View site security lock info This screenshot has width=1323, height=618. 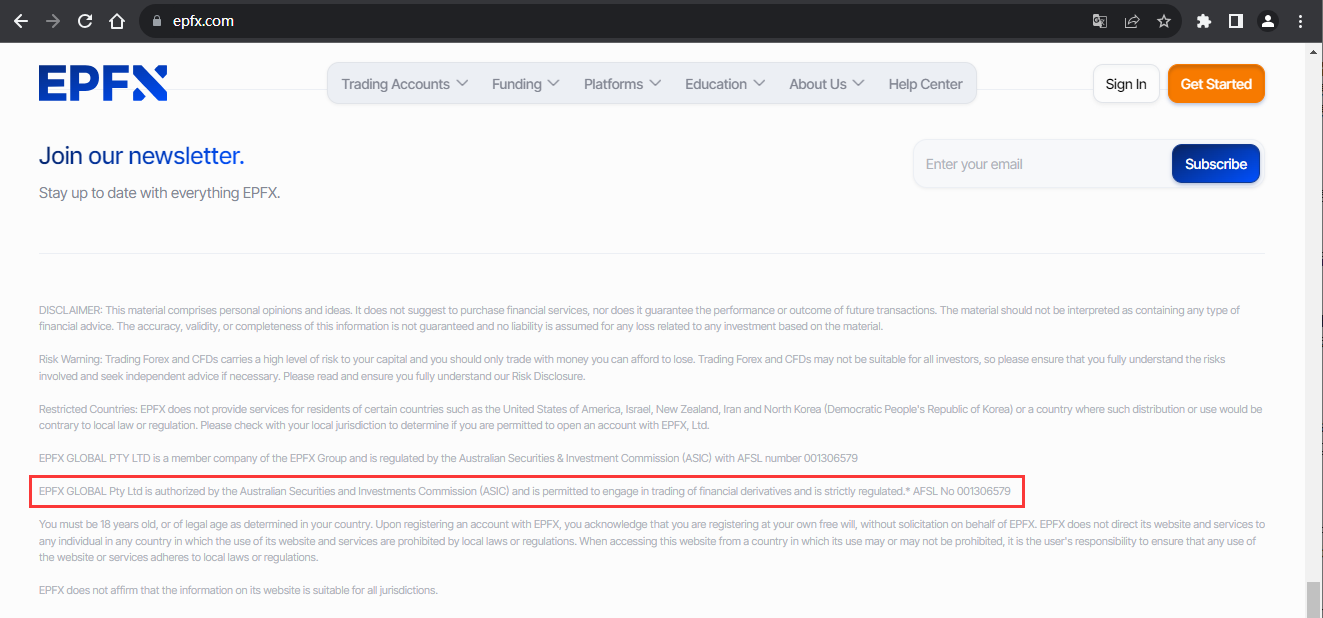pos(156,20)
